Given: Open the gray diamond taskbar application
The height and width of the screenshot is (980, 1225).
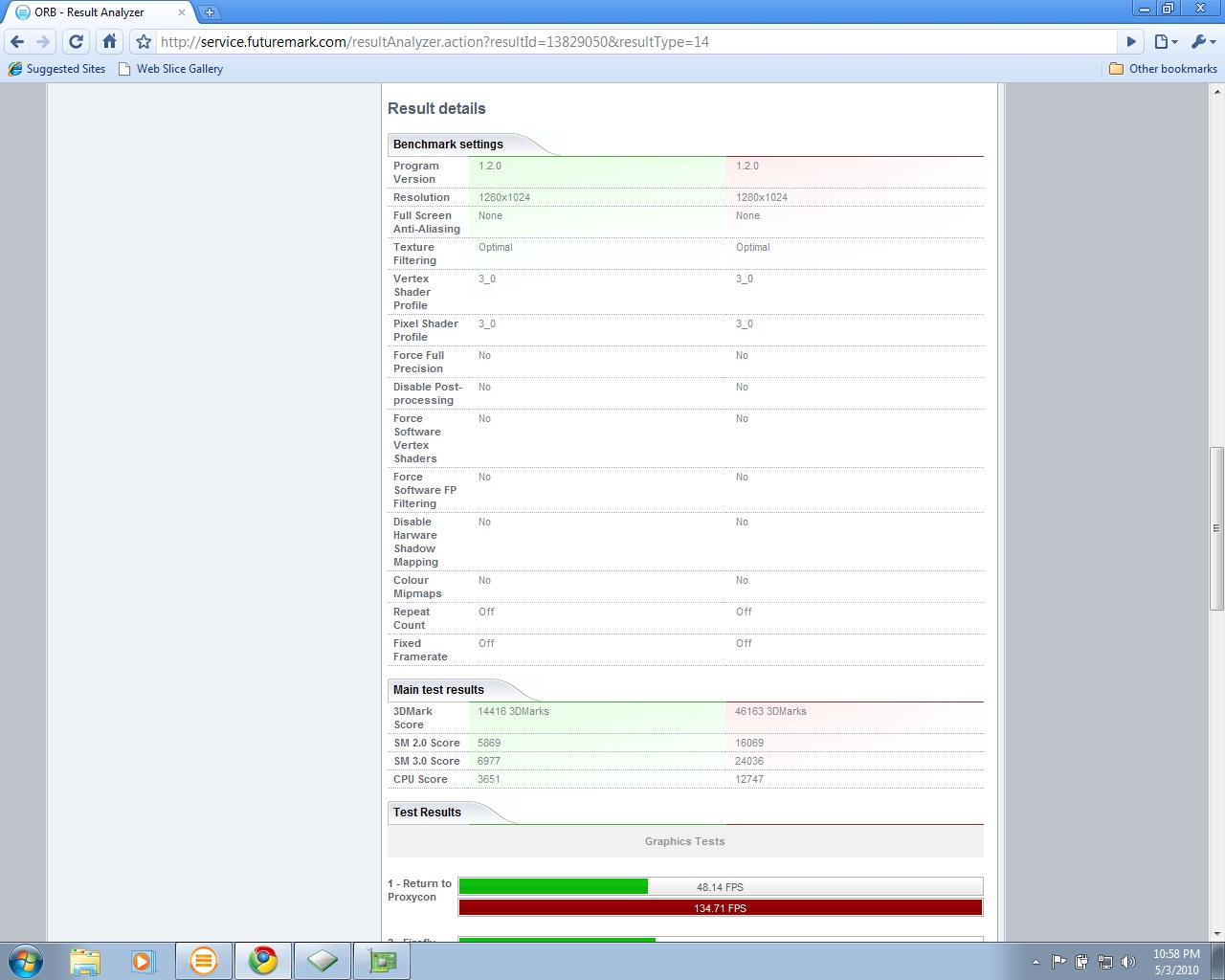Looking at the screenshot, I should (323, 961).
